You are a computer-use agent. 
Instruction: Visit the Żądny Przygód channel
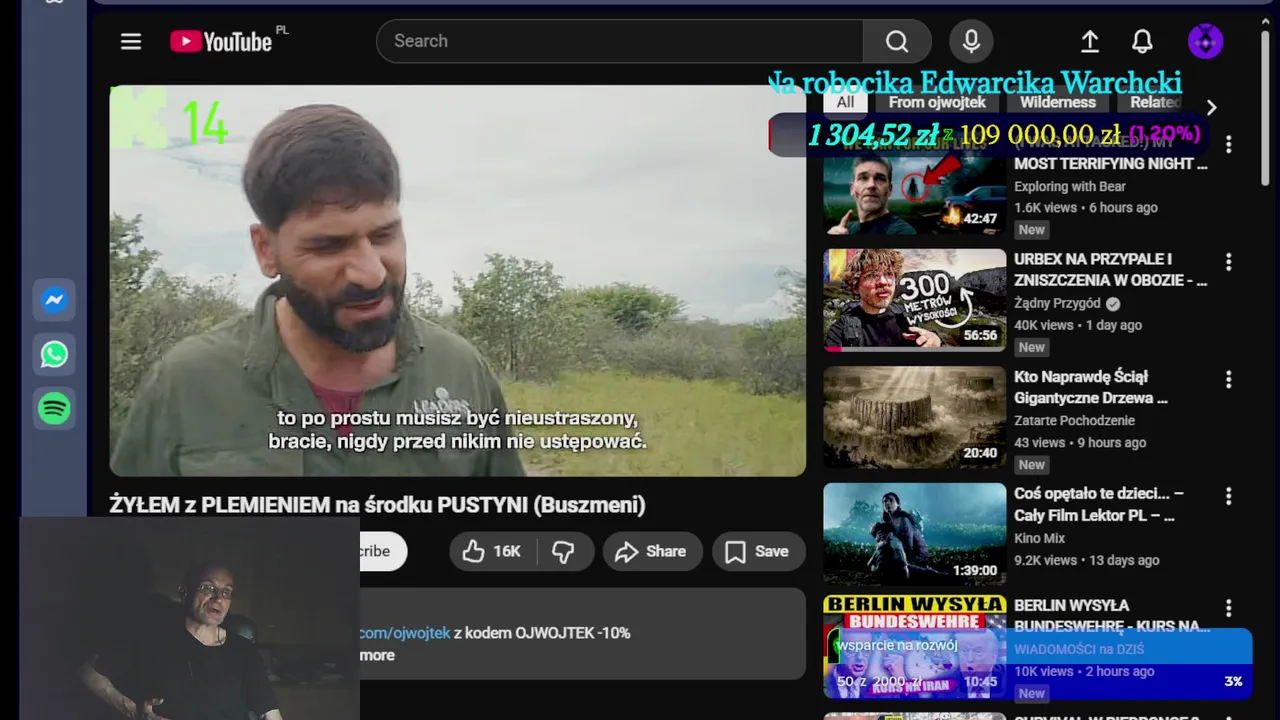1057,303
